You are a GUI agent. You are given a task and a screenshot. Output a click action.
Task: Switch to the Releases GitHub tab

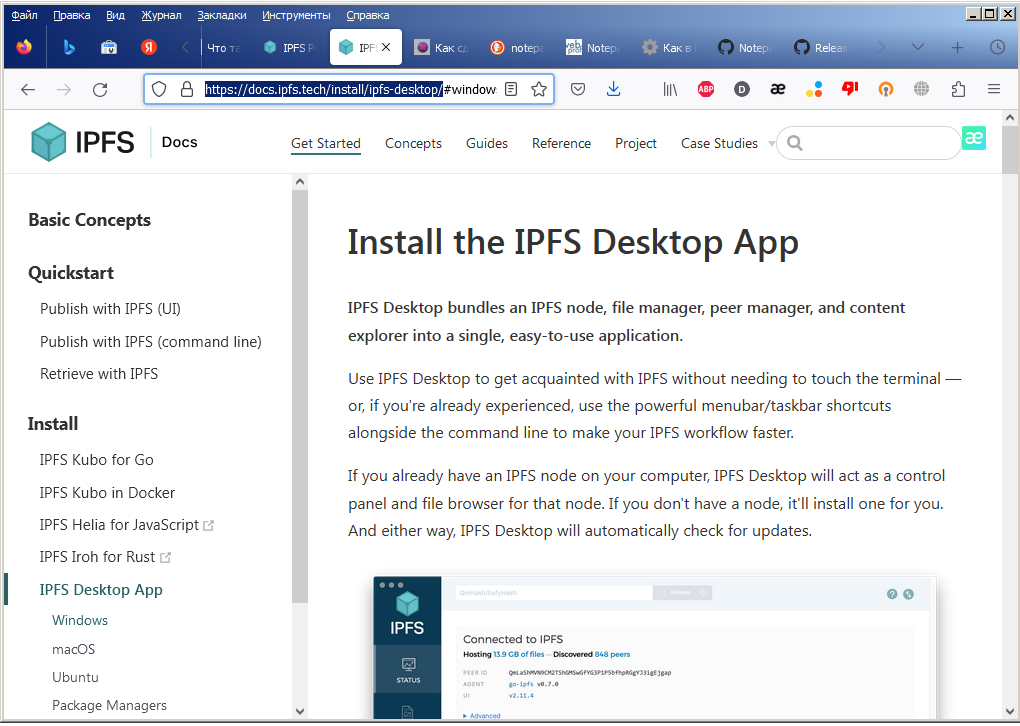click(x=822, y=47)
